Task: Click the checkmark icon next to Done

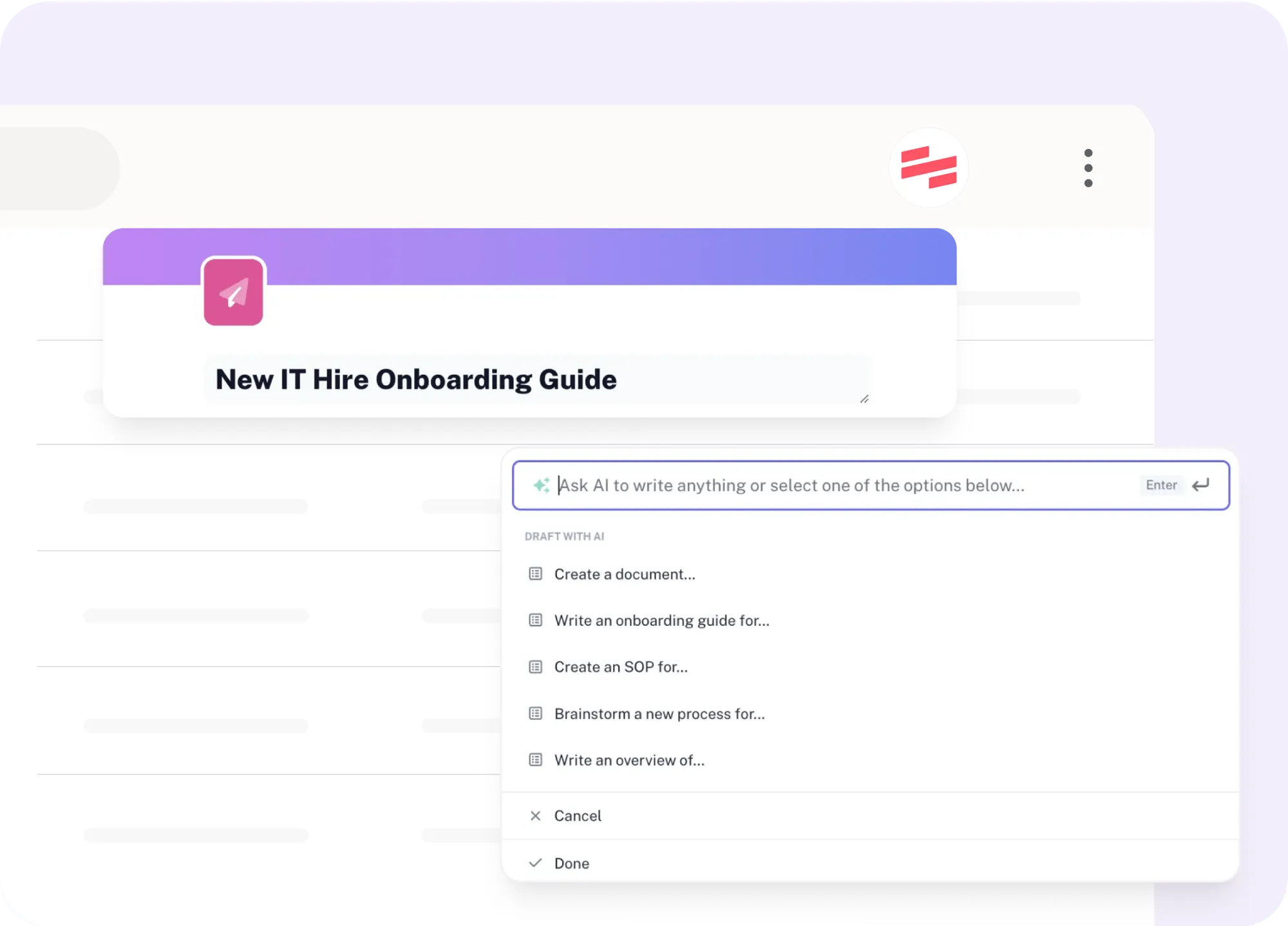Action: [535, 863]
